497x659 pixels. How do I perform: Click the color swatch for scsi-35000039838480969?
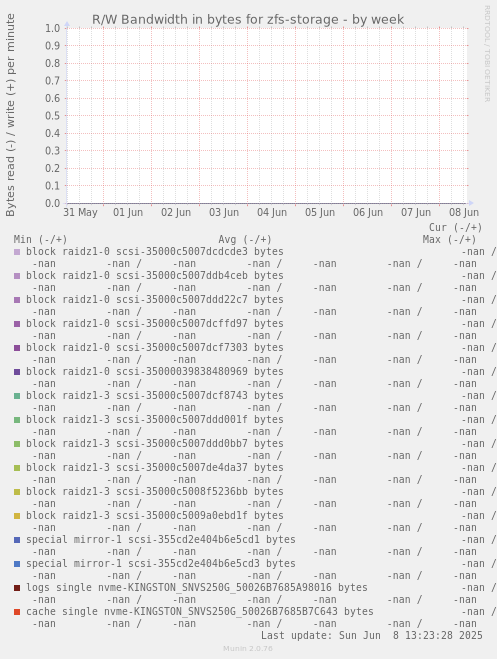[17, 372]
